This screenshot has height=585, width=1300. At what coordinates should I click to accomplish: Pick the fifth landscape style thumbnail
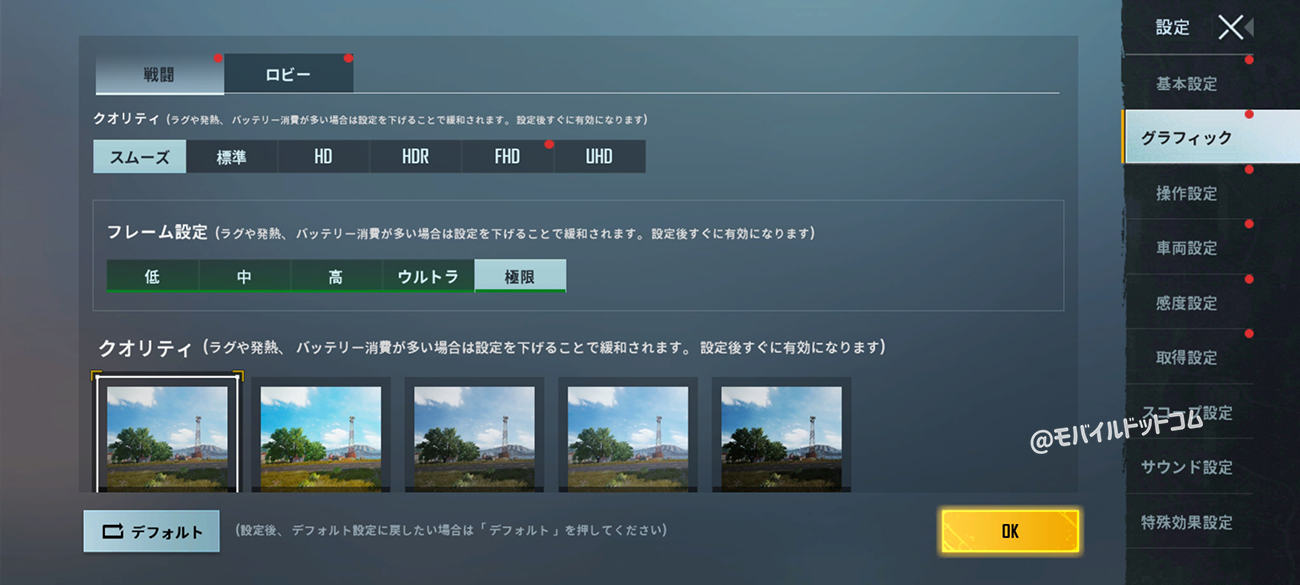point(781,434)
